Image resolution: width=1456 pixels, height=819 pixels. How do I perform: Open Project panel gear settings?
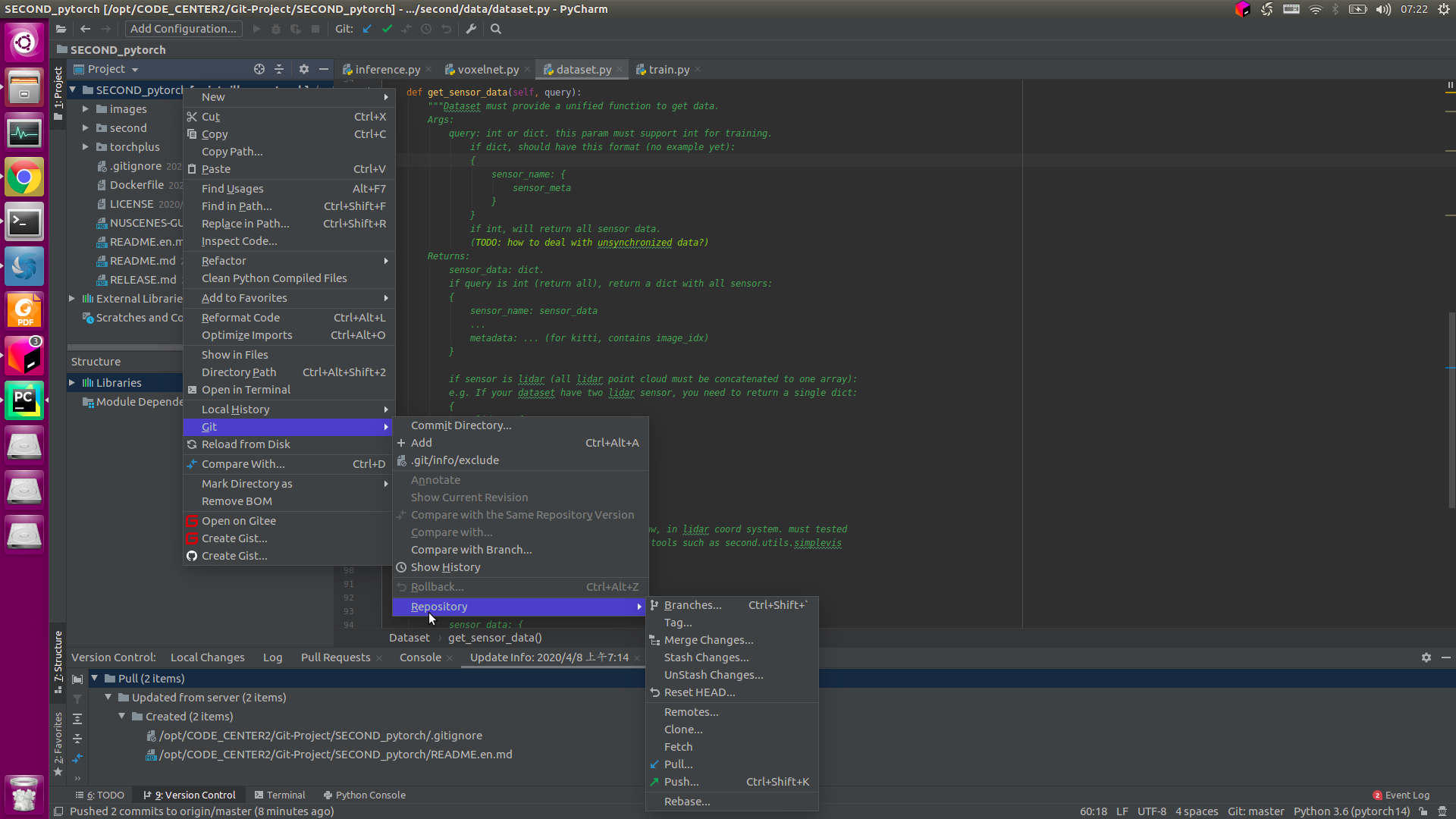pyautogui.click(x=304, y=69)
